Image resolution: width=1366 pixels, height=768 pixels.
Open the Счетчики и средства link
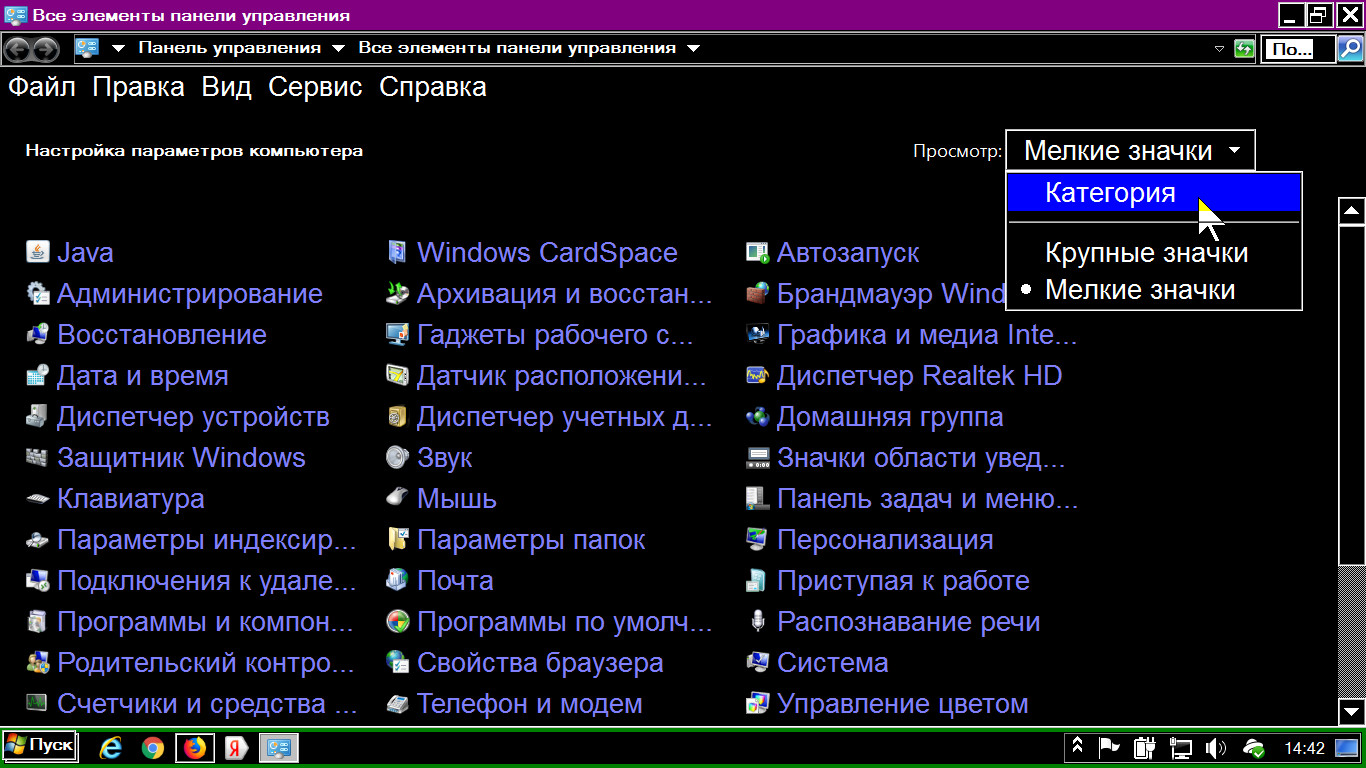tap(207, 704)
